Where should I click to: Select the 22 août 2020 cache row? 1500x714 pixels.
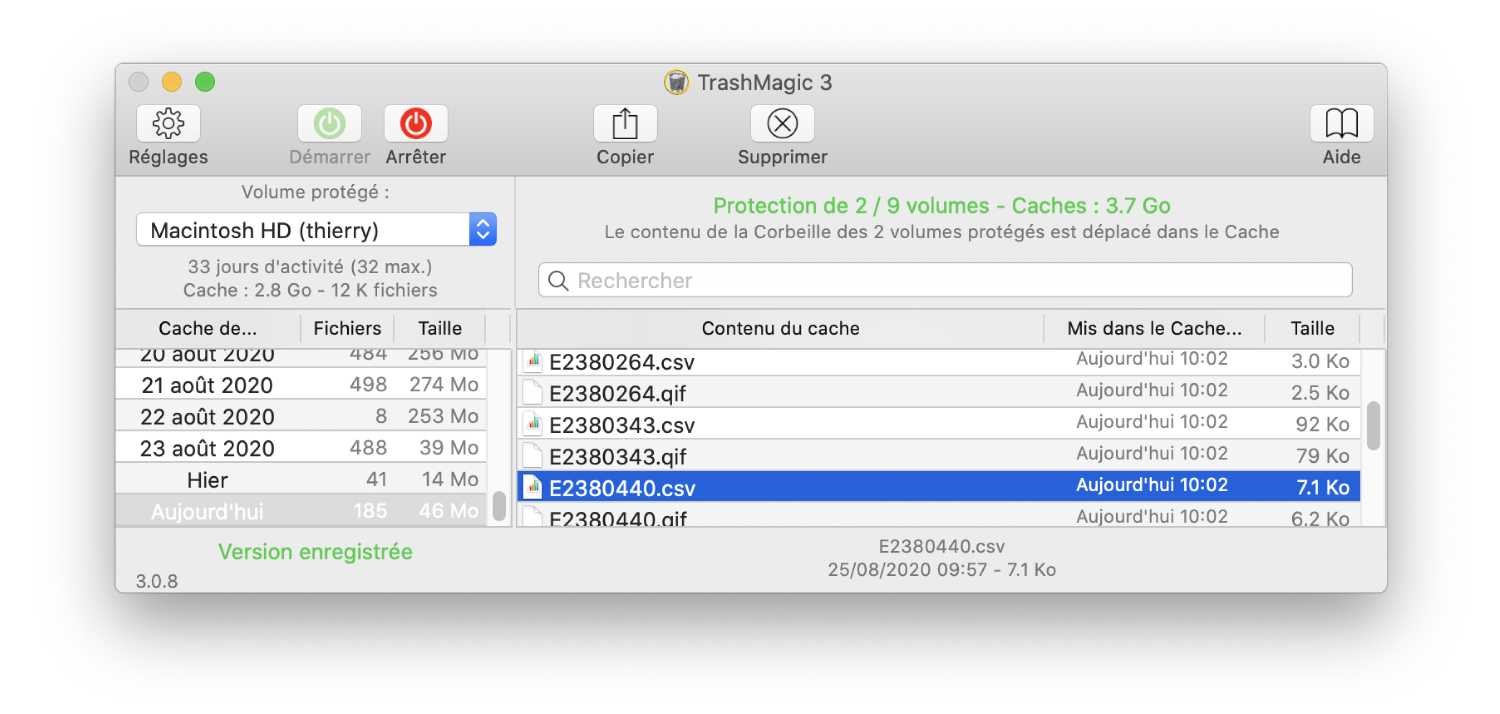coord(301,416)
